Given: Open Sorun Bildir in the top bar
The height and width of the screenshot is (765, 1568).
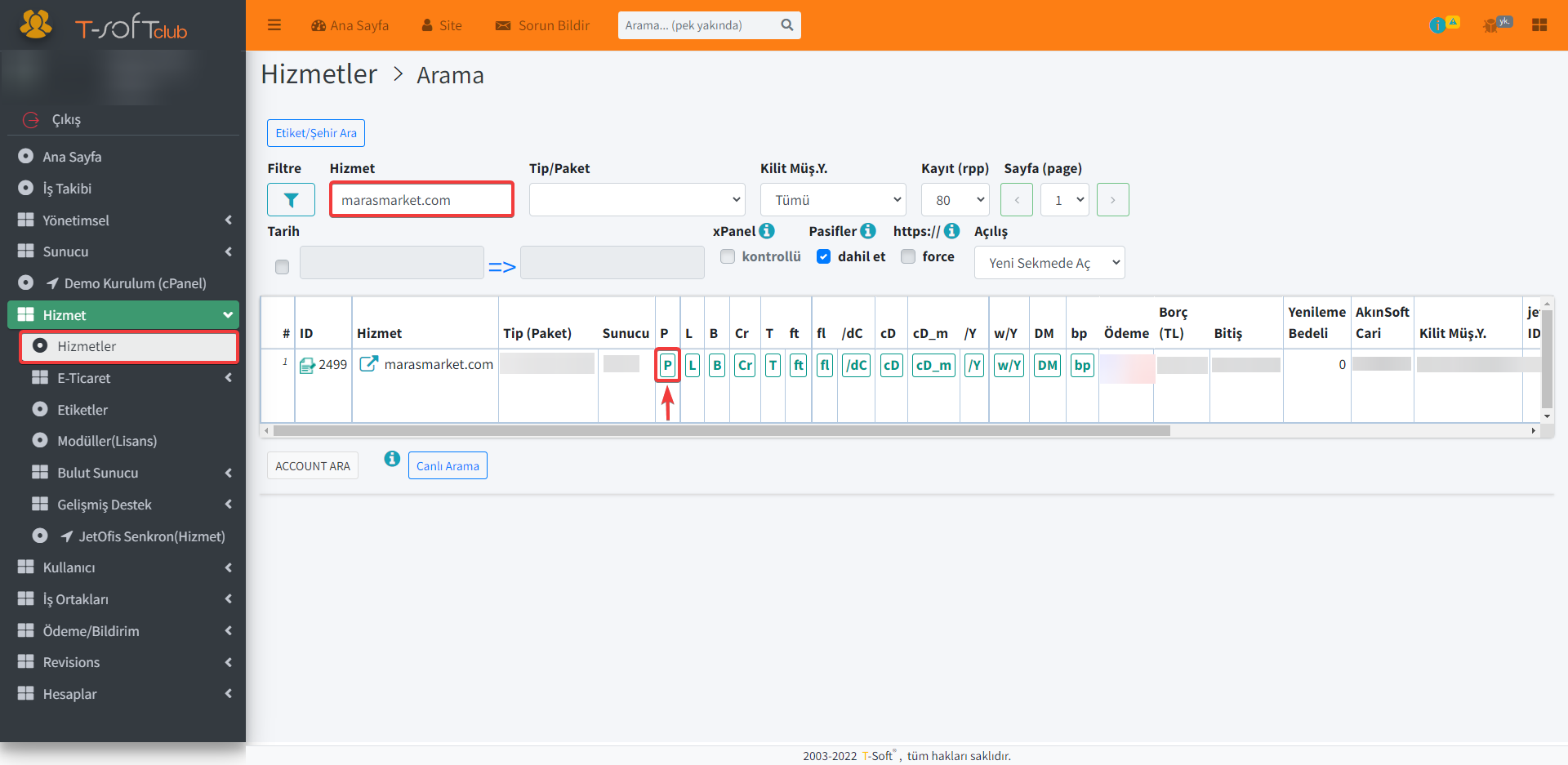Looking at the screenshot, I should click(x=542, y=25).
